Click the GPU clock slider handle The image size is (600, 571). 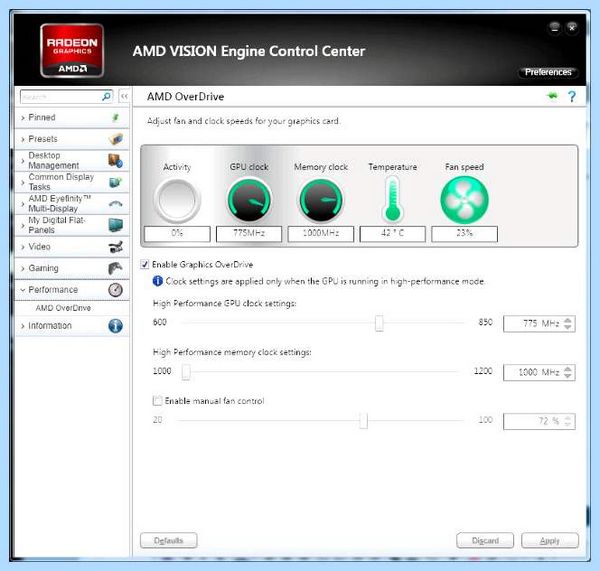(x=379, y=323)
